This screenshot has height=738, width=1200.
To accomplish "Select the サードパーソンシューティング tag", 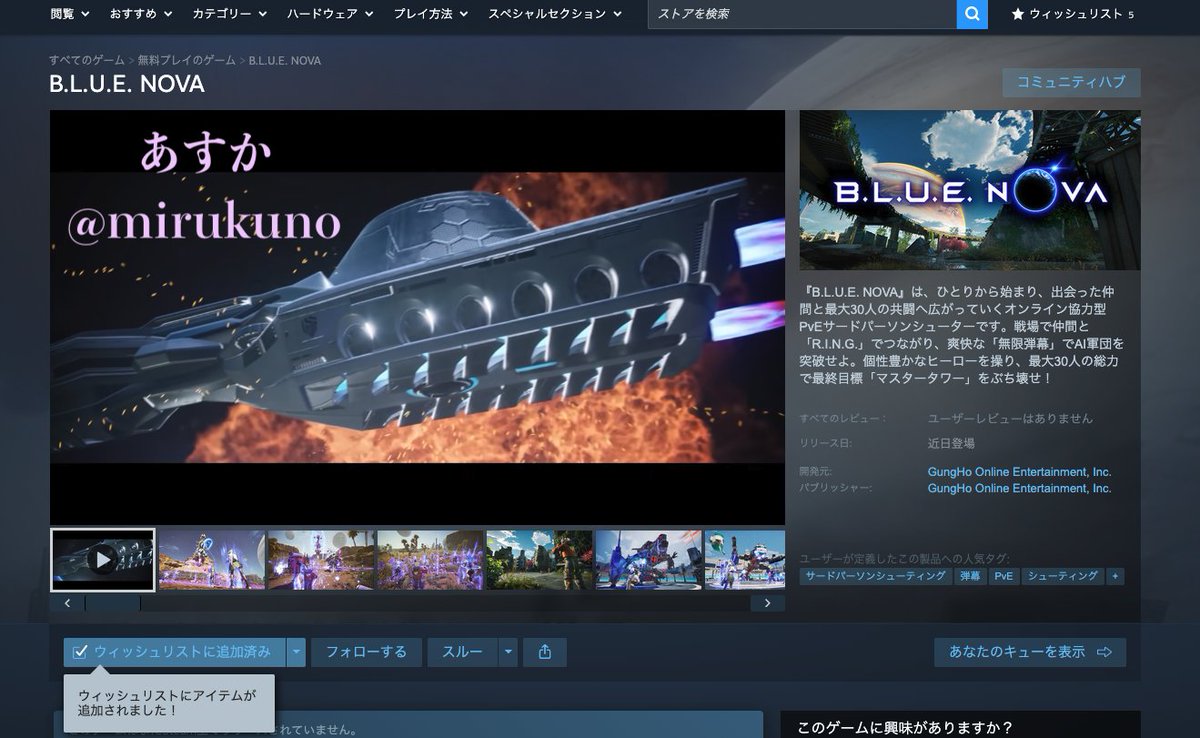I will 875,577.
